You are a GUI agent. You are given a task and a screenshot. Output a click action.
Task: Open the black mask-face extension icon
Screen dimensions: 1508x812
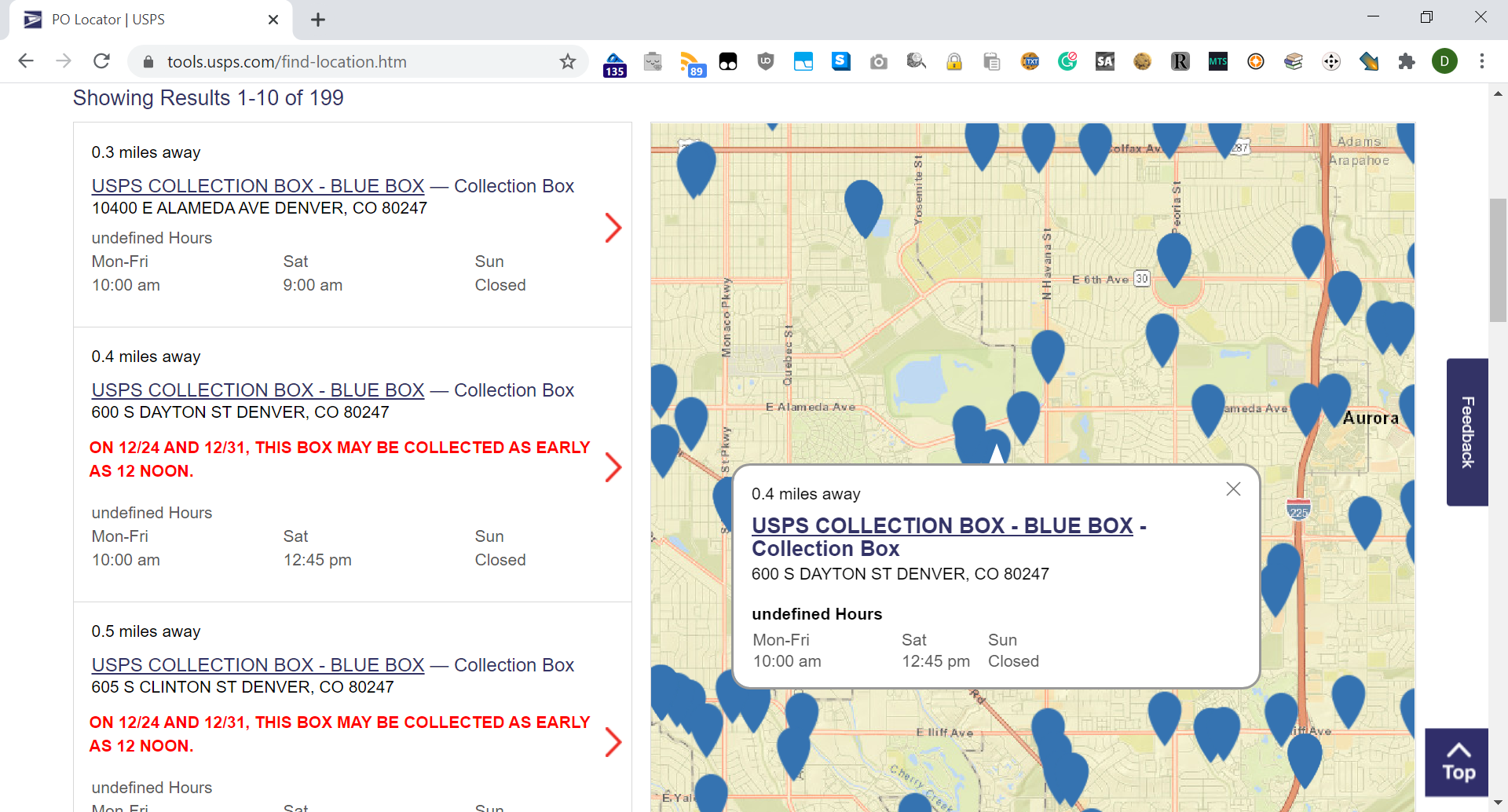728,61
